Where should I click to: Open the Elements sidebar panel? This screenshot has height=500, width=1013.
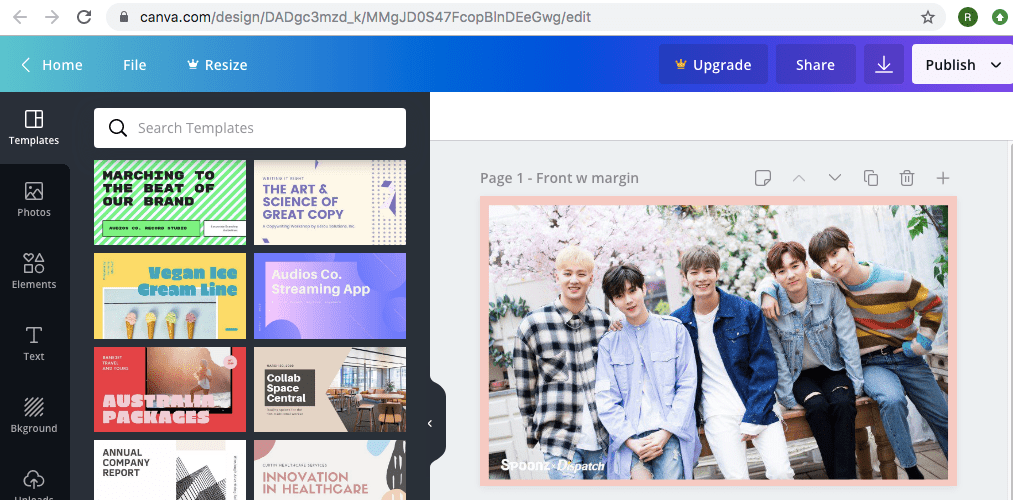coord(34,271)
